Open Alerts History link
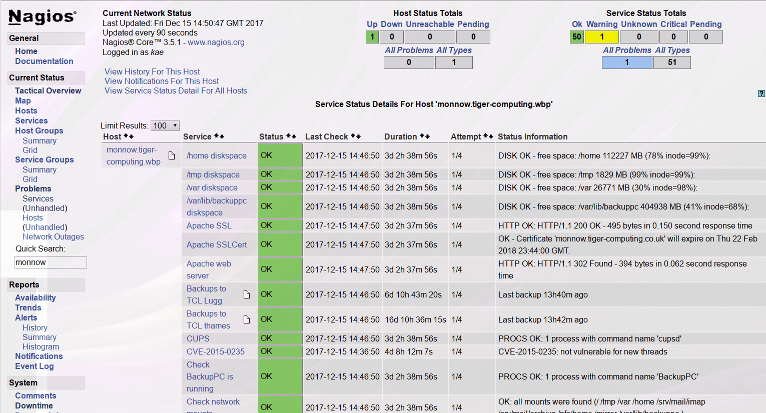This screenshot has height=413, width=766. (35, 327)
